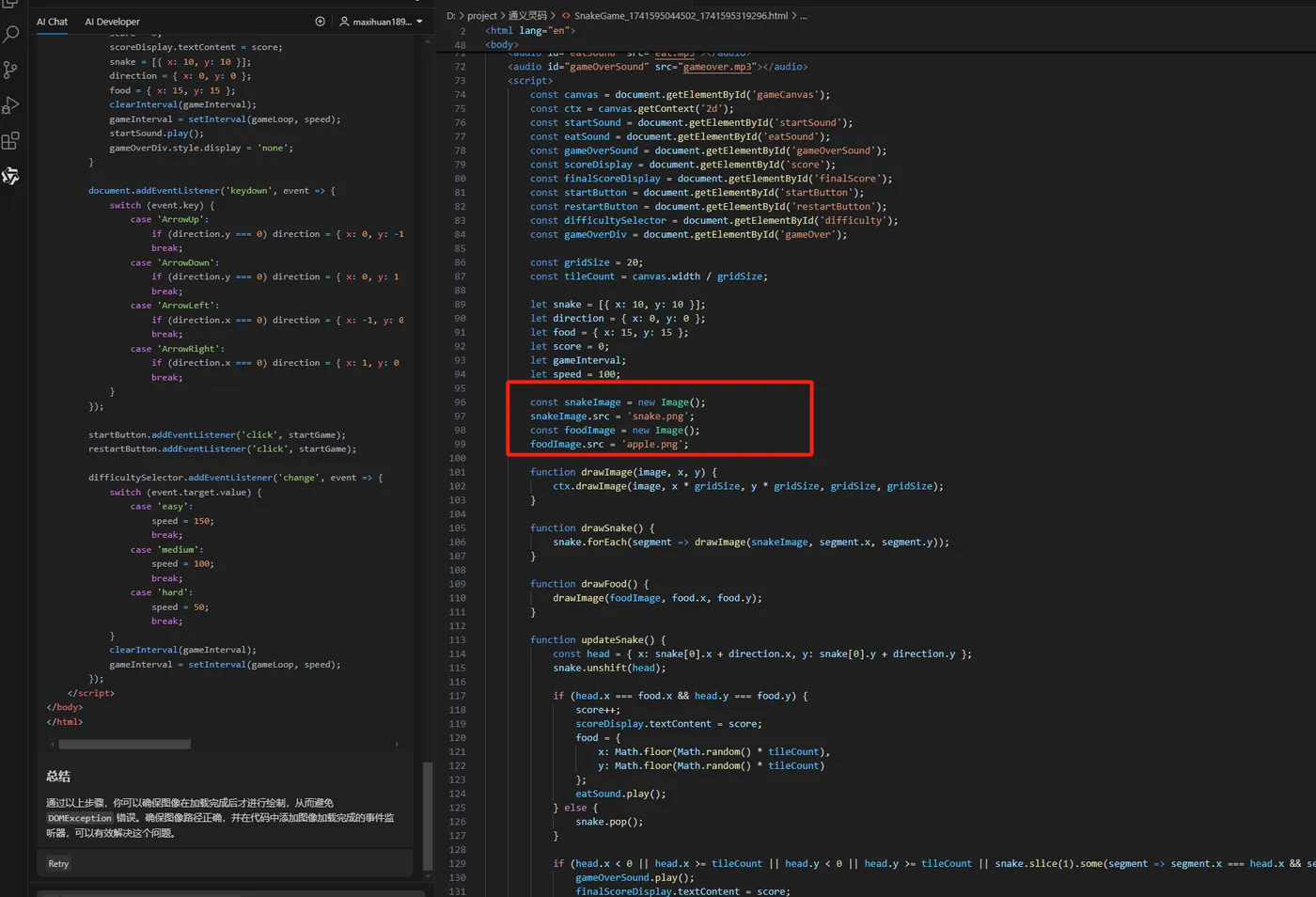Click the closing </html> tag in the chat code
1316x897 pixels.
65,722
